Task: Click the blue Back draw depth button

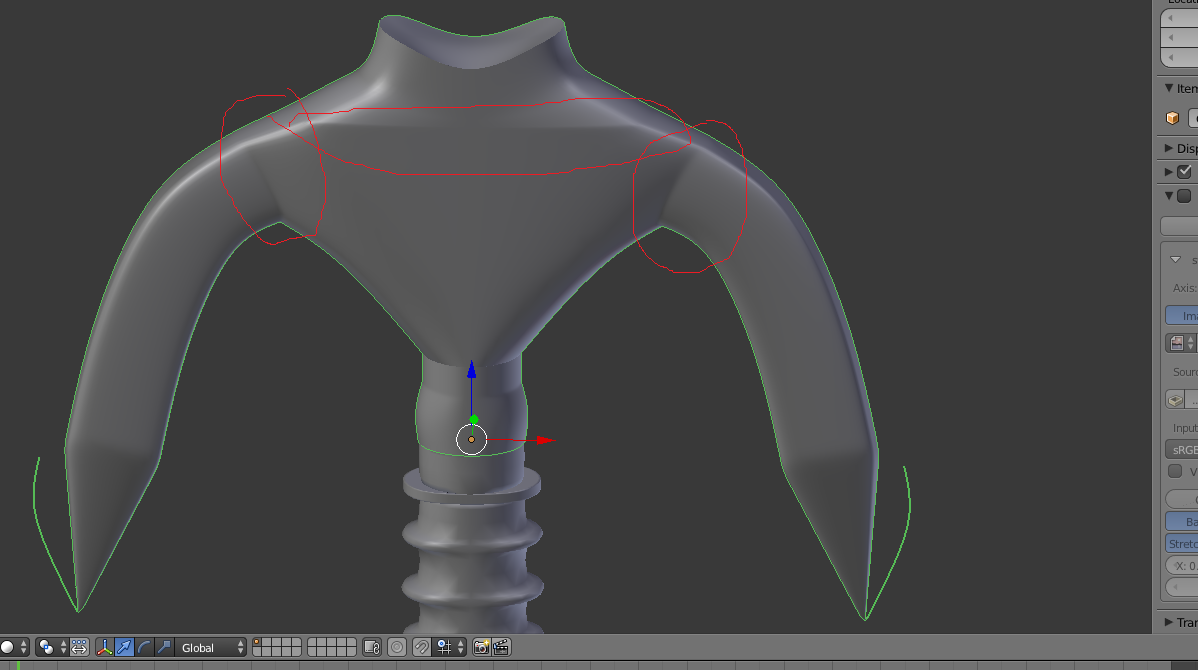Action: click(x=1181, y=522)
